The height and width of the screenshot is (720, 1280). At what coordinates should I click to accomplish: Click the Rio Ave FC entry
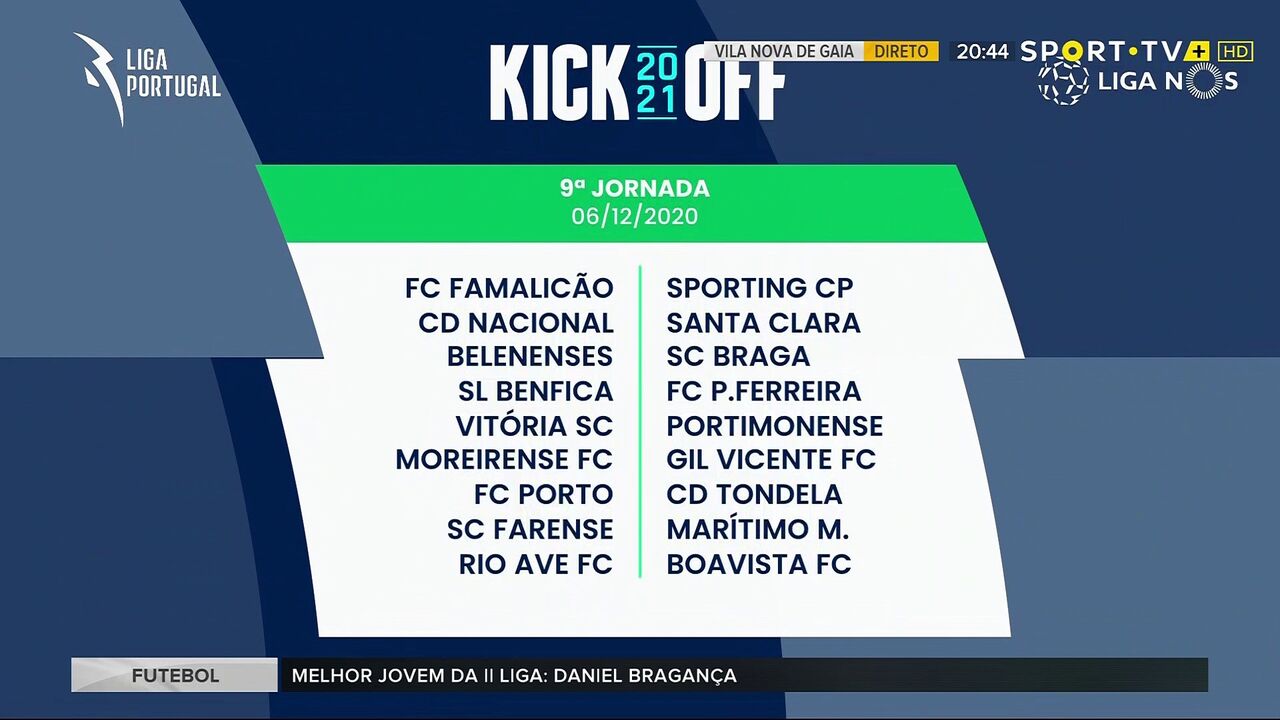click(535, 564)
